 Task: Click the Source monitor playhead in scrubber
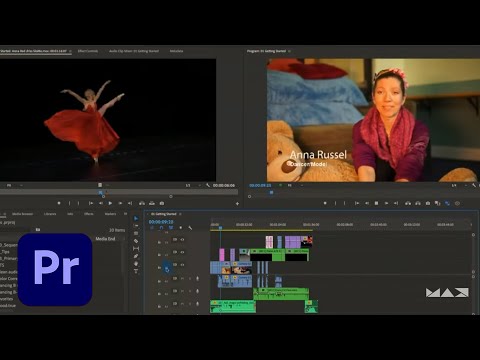click(101, 192)
